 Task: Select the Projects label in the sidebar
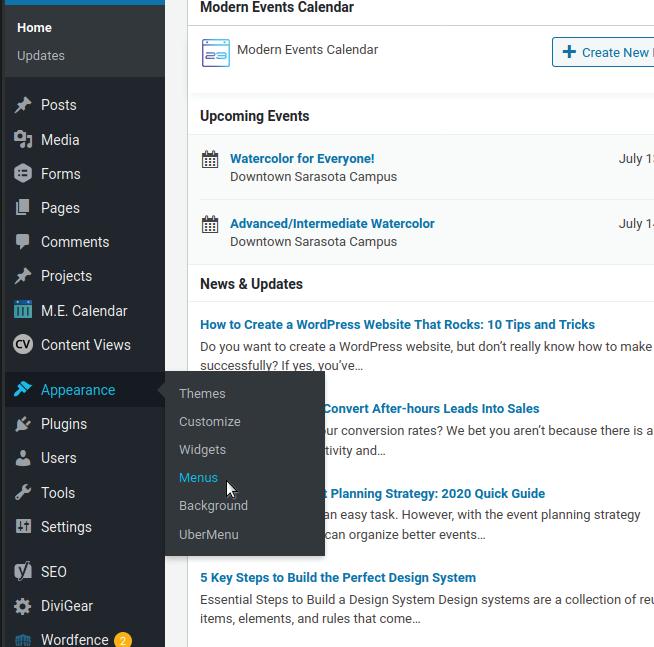click(x=66, y=276)
